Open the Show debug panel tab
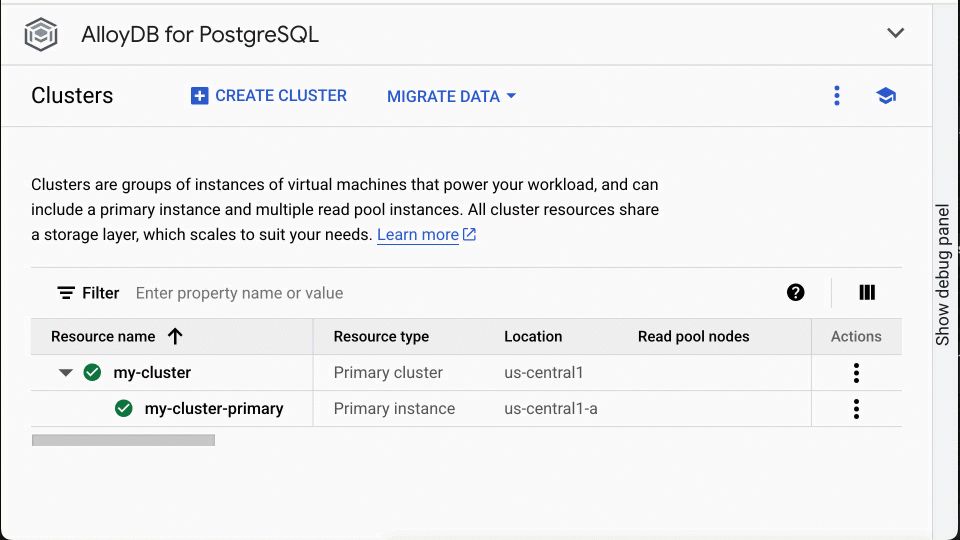960x540 pixels. coord(943,274)
